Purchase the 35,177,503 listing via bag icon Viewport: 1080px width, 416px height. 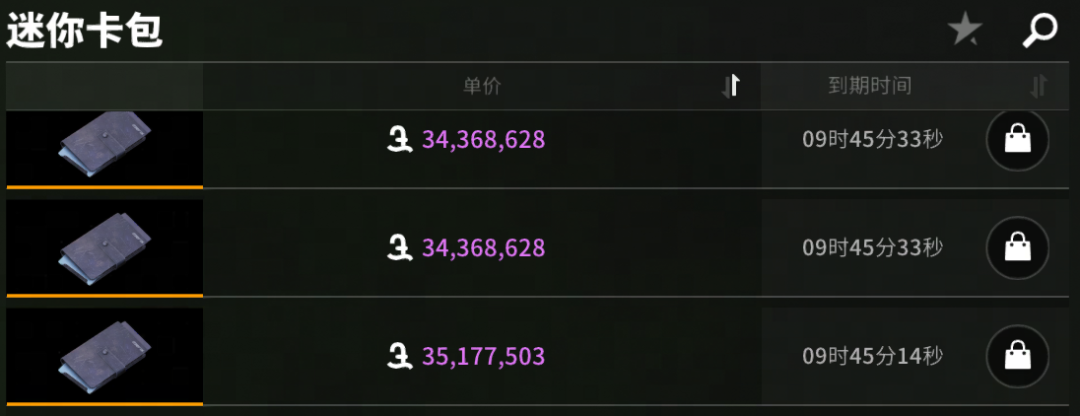pyautogui.click(x=1017, y=355)
